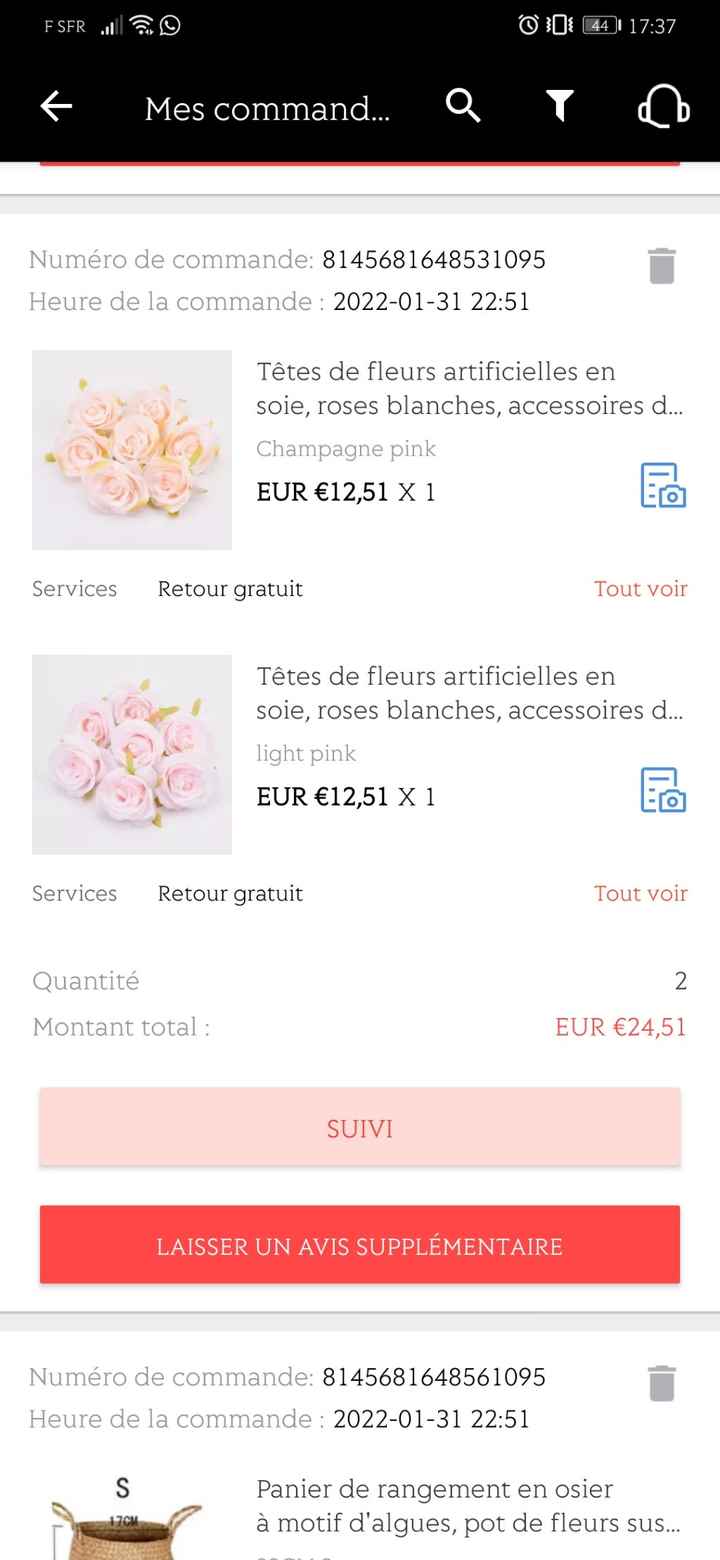Image resolution: width=720 pixels, height=1560 pixels.
Task: Expand 'Tout voir' for Champagne pink item
Action: coord(640,589)
